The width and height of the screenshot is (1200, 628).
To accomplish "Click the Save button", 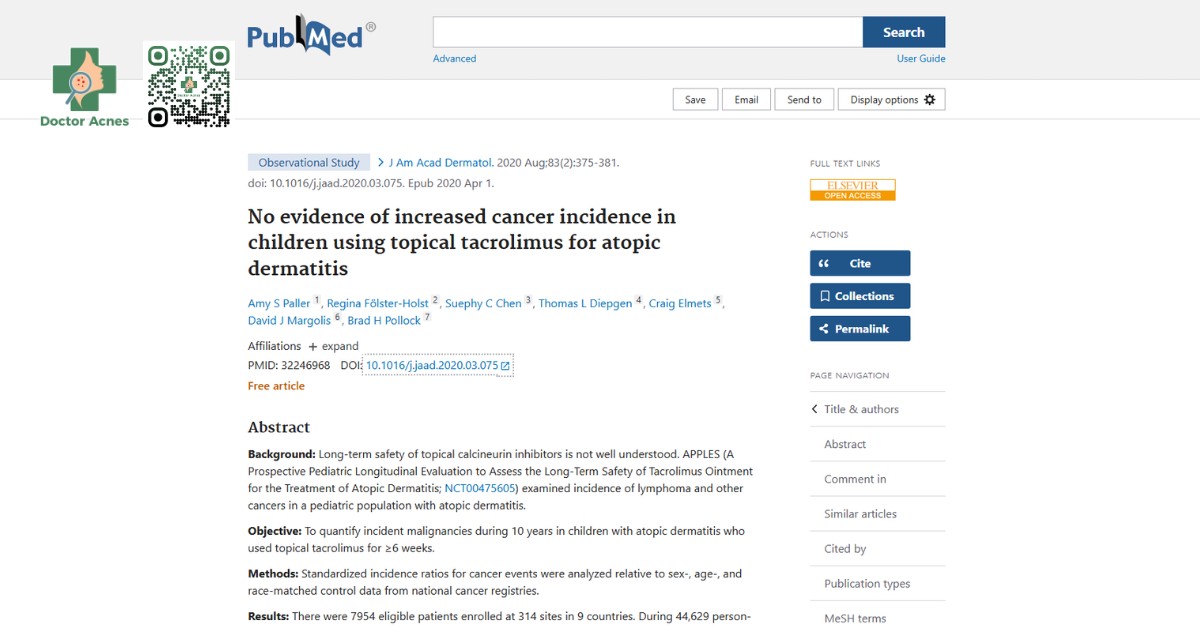I will 695,100.
